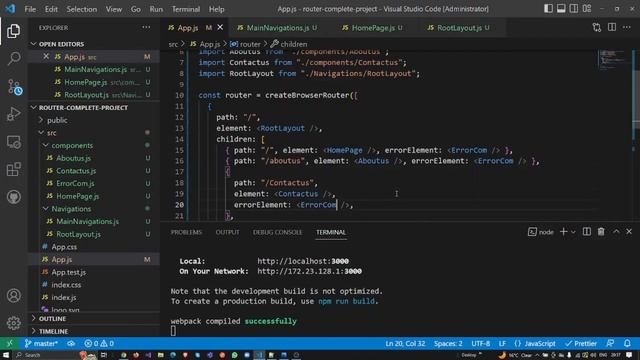Click the UTF-8 encoding status
Viewport: 640px width, 360px height.
(x=480, y=343)
